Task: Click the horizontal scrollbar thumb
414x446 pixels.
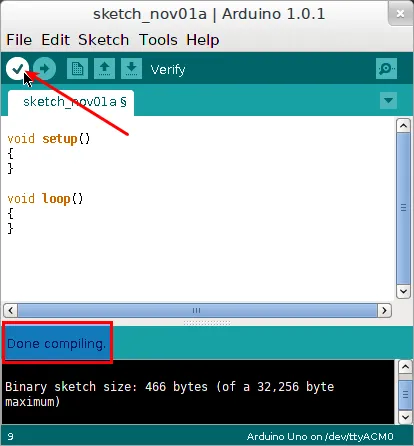Action: tap(197, 310)
